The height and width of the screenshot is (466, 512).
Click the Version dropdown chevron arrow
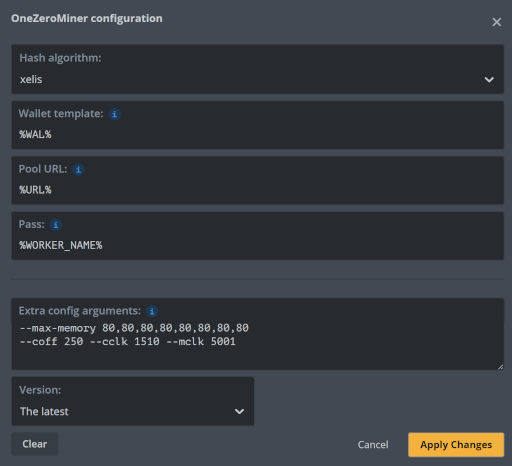(x=239, y=411)
